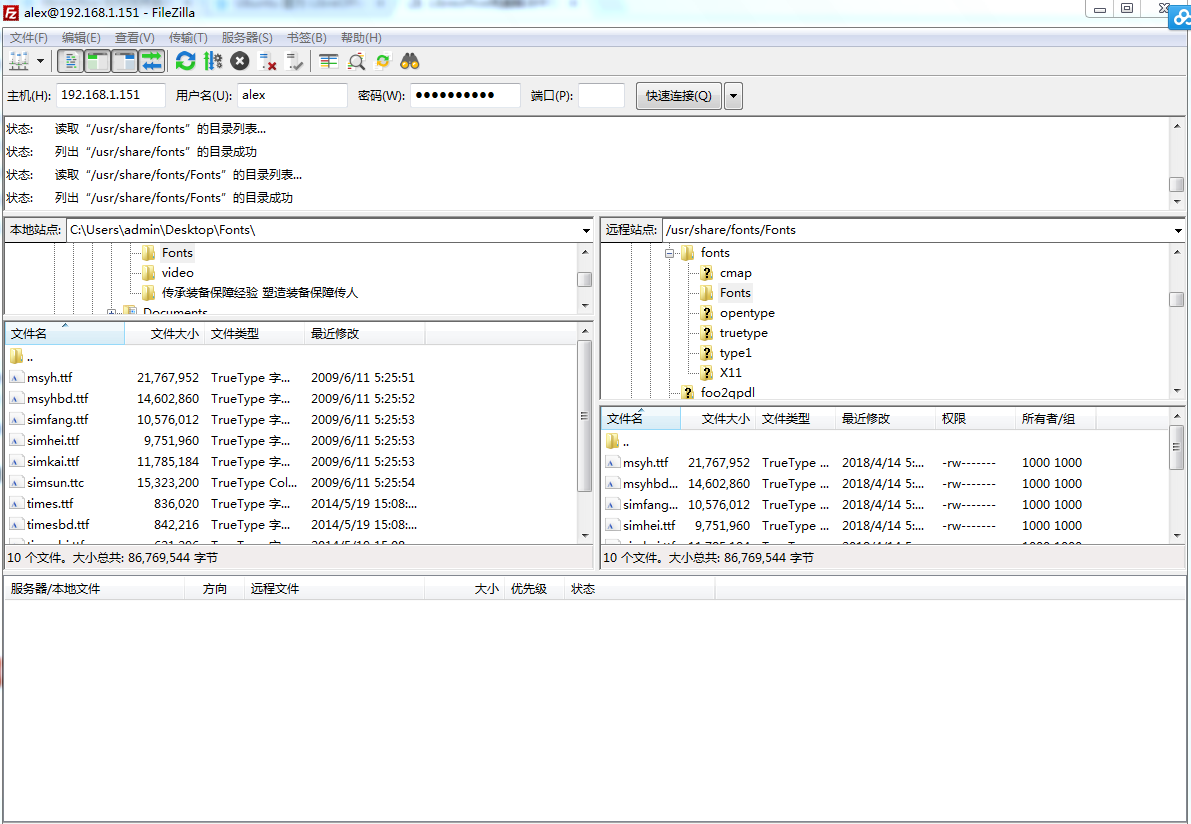Select the type1 folder in remote tree
The image size is (1191, 824).
click(735, 352)
